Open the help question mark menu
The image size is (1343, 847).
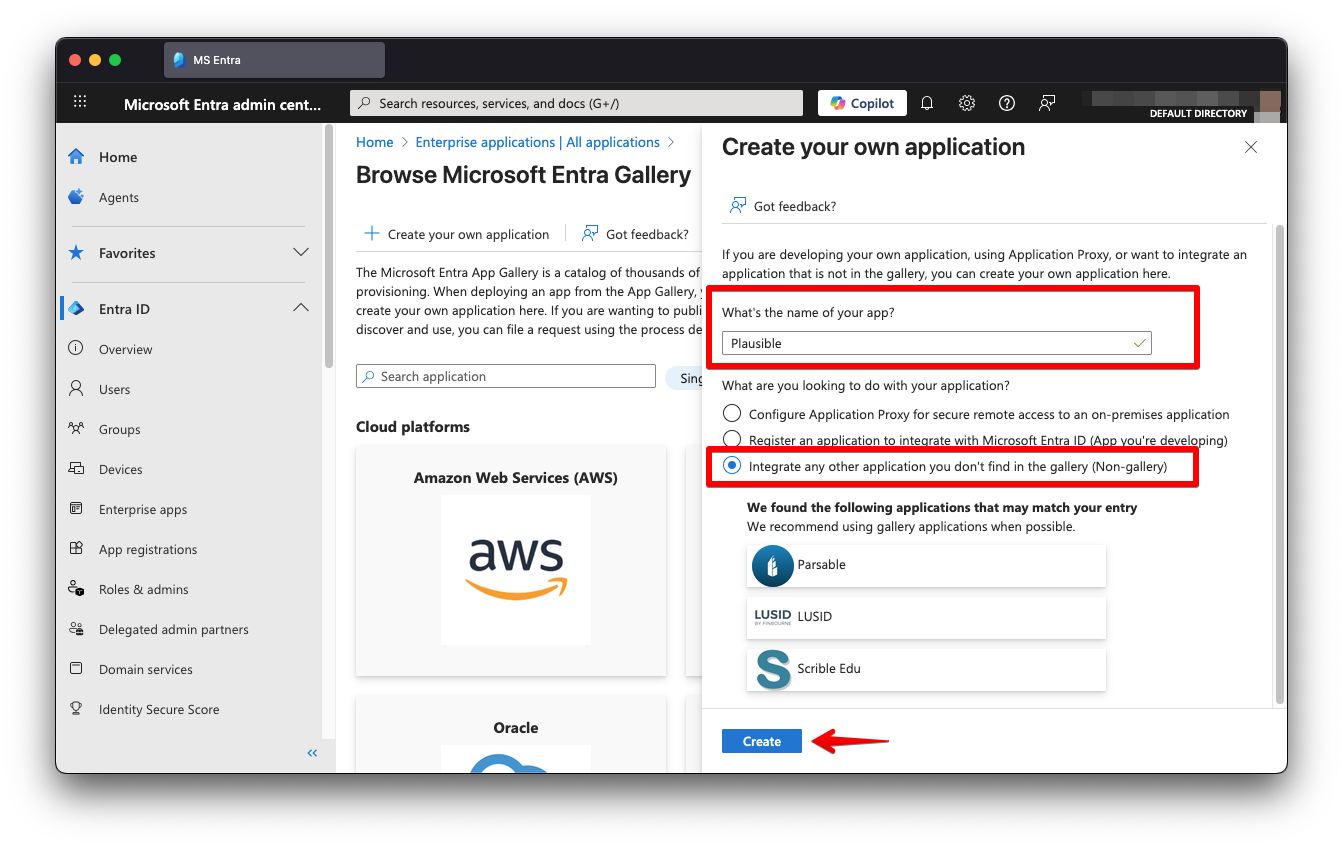click(1006, 102)
